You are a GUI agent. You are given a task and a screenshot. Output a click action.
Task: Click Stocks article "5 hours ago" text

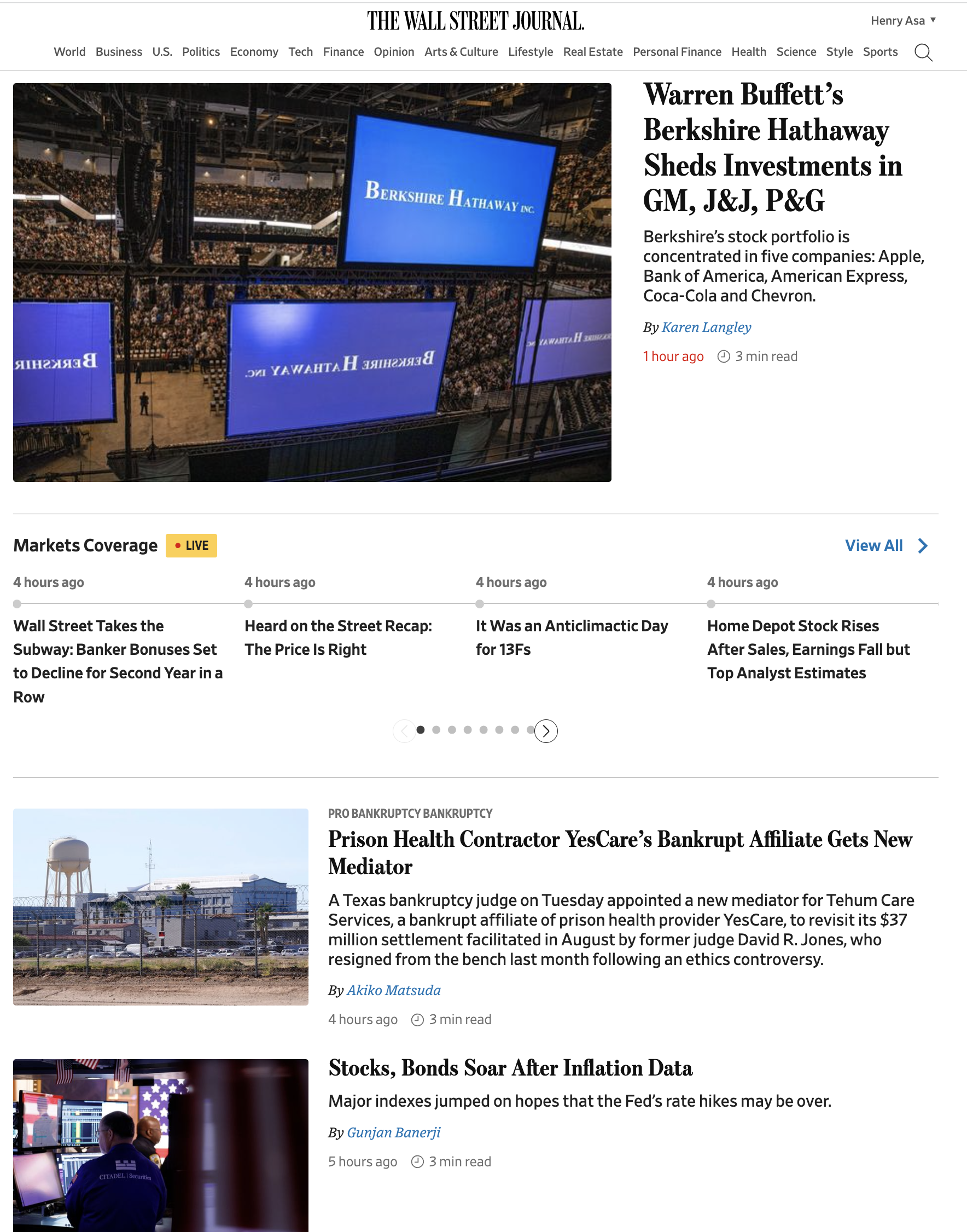tap(362, 1161)
